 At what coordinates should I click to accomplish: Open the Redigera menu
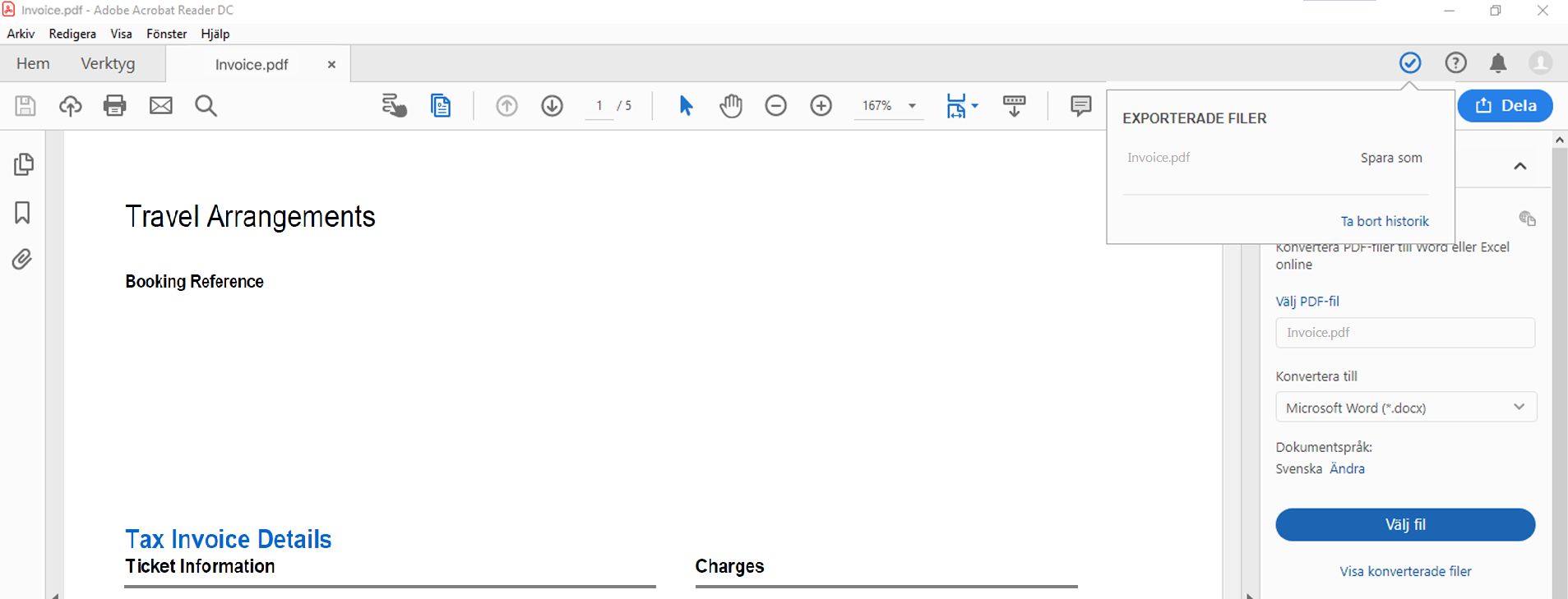pos(72,34)
